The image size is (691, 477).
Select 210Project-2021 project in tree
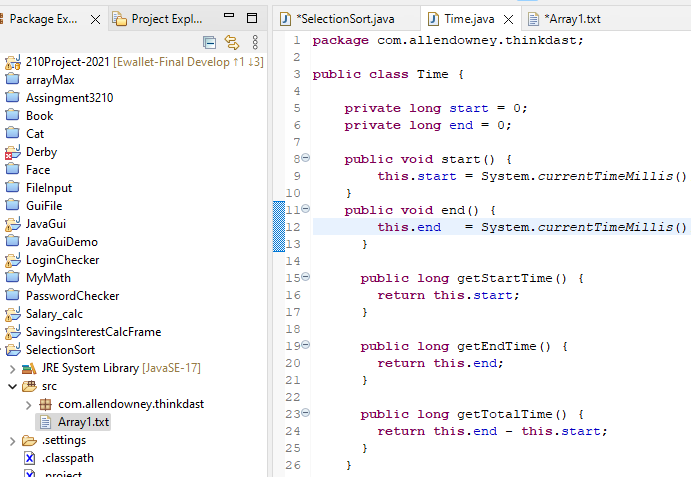[67, 62]
